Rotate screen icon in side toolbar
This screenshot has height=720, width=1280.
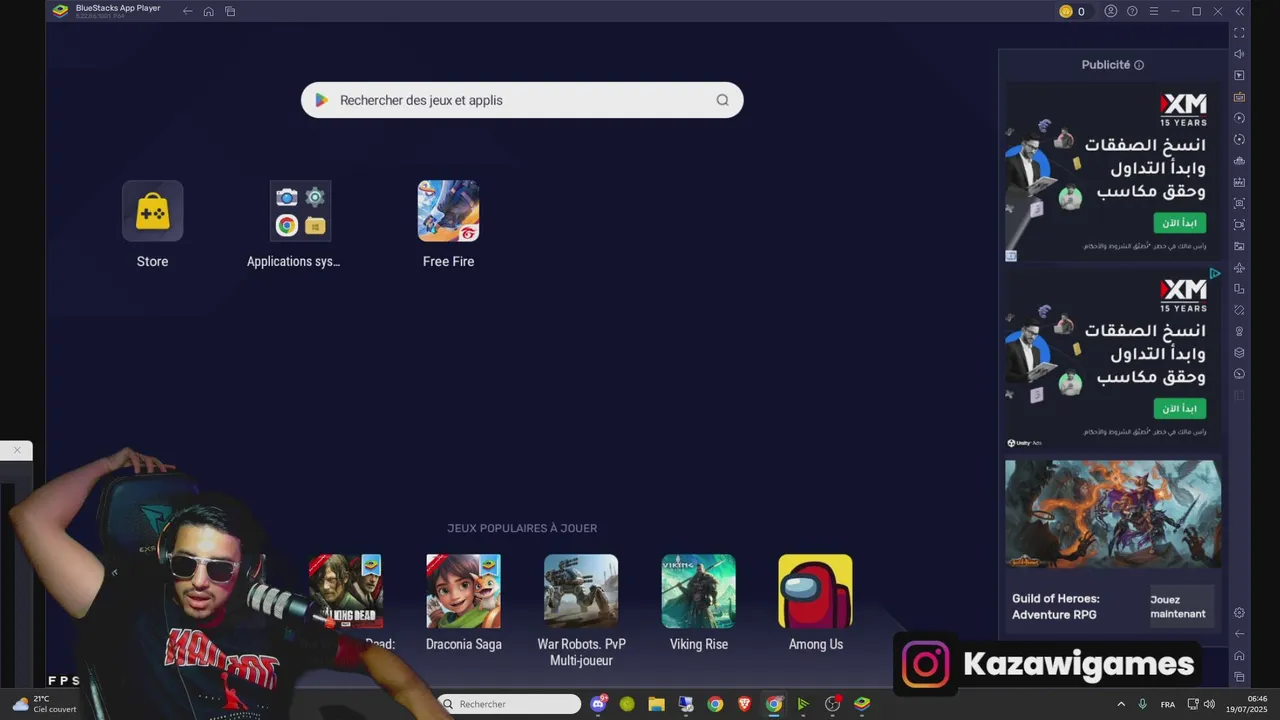click(1239, 289)
